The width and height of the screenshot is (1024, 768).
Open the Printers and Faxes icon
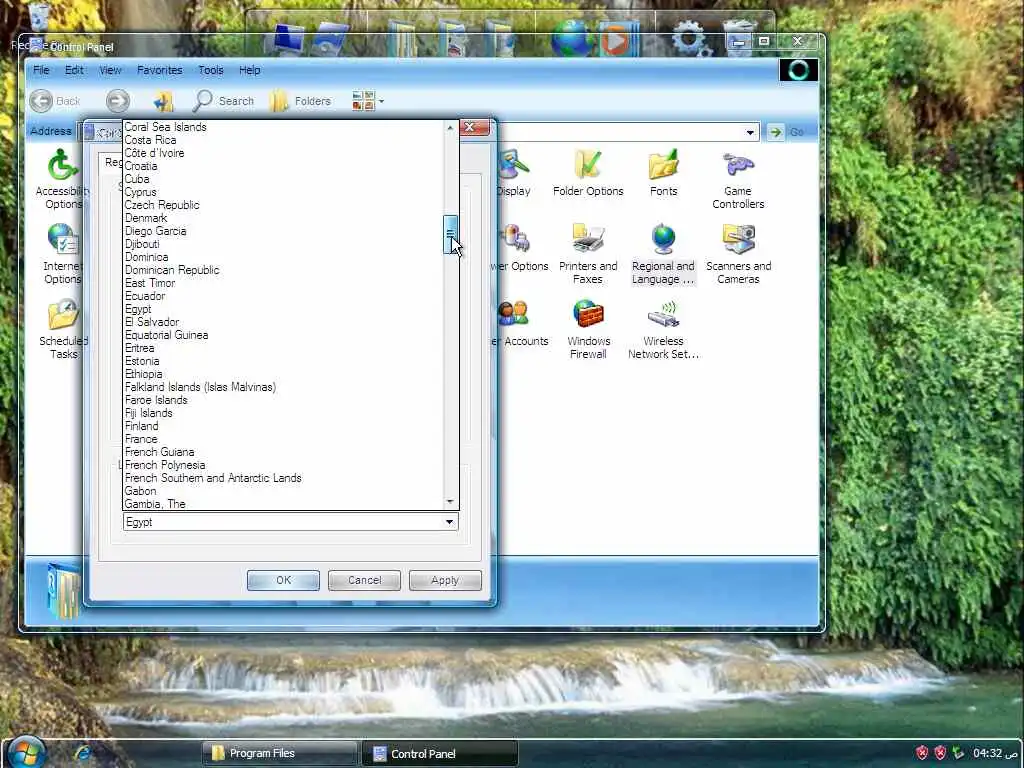pyautogui.click(x=588, y=253)
